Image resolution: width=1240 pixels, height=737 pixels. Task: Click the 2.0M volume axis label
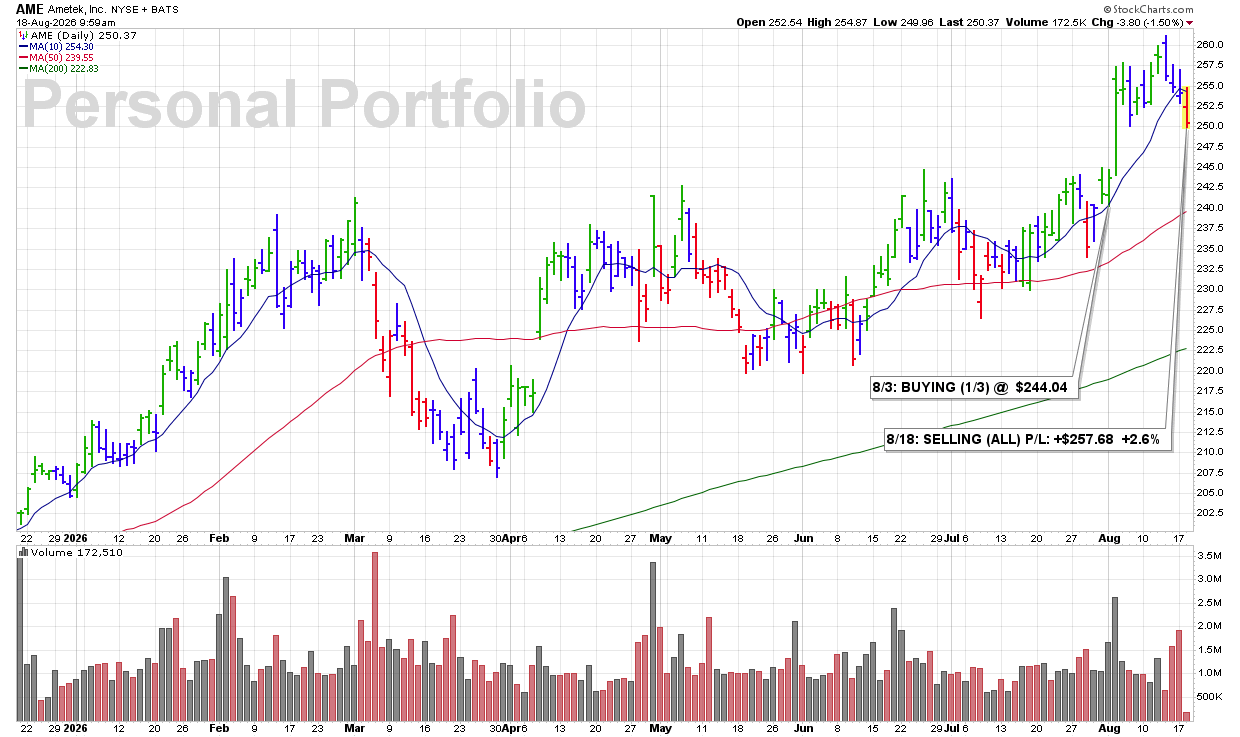point(1208,626)
